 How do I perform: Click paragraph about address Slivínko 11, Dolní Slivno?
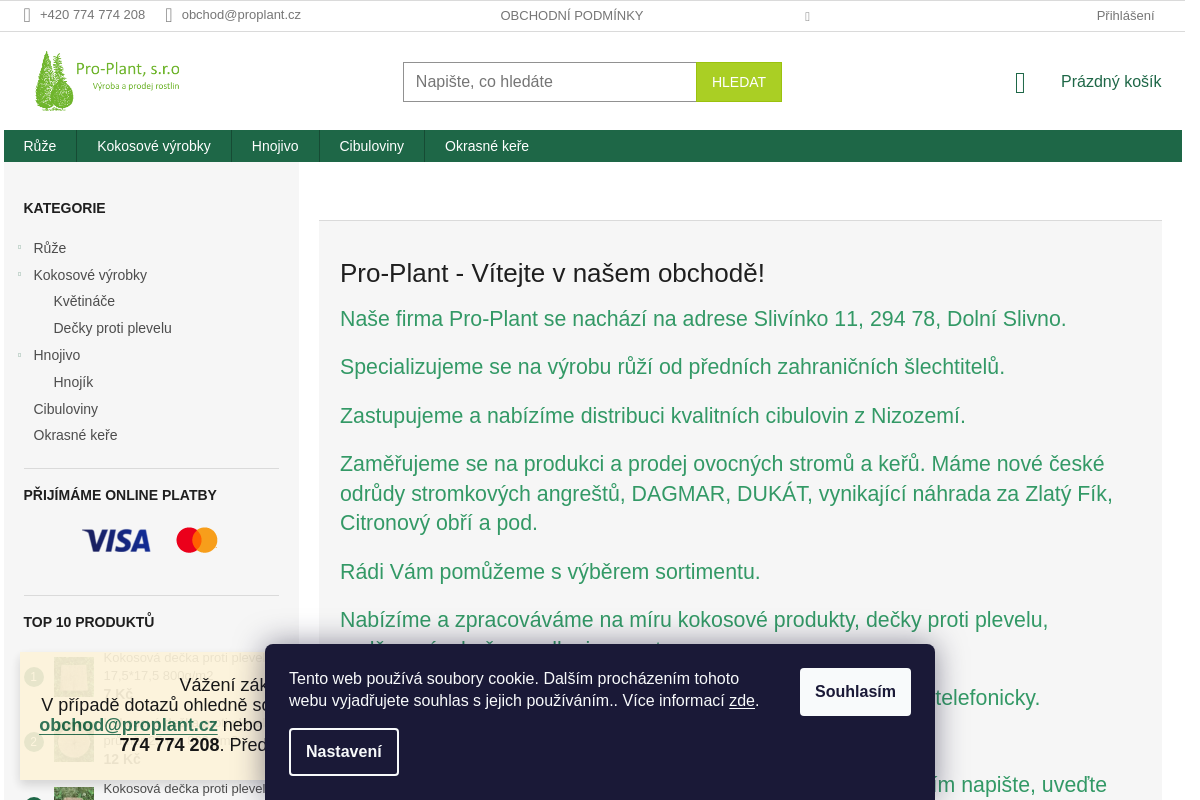703,319
